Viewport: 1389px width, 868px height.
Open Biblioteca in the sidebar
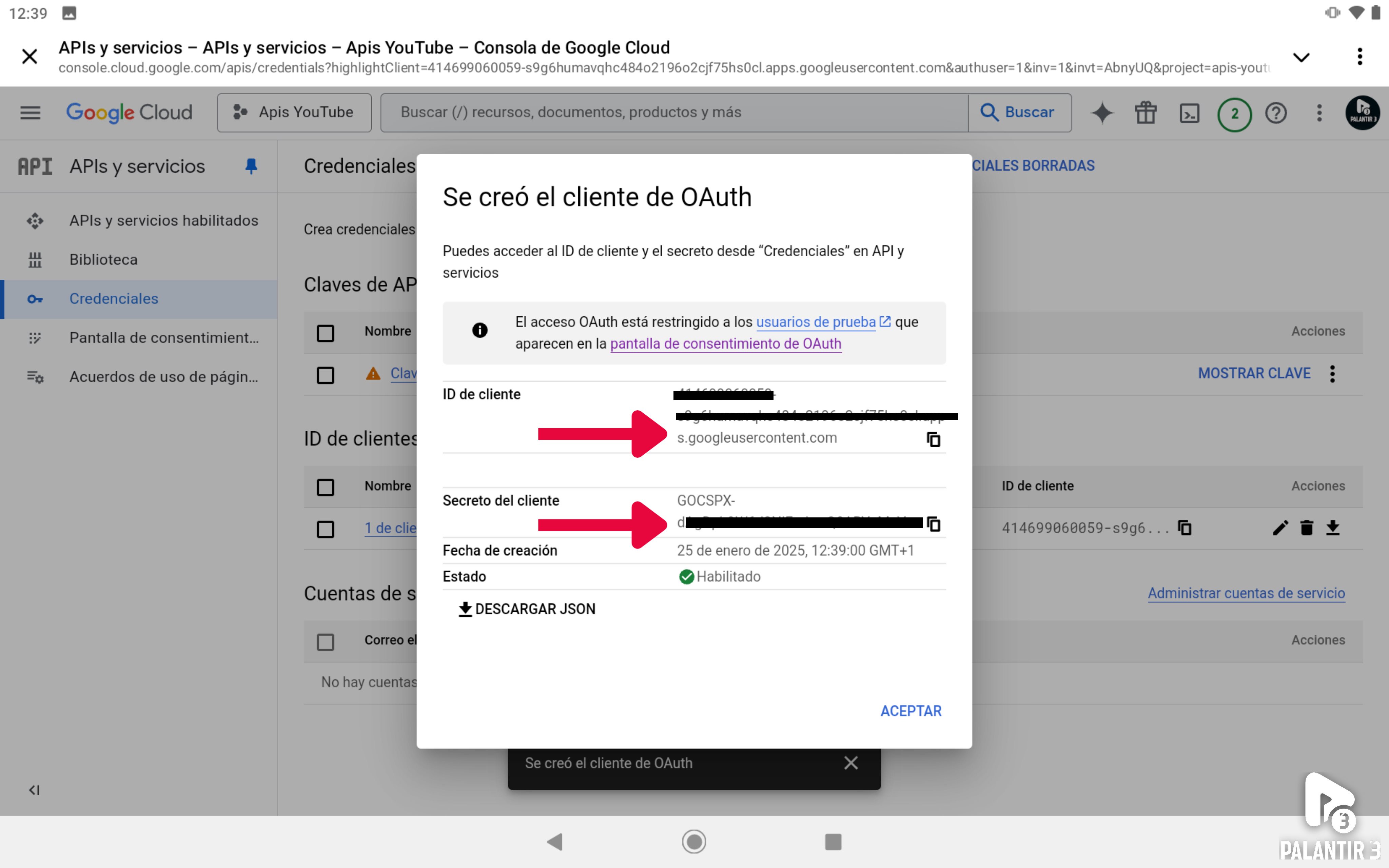[x=139, y=260]
